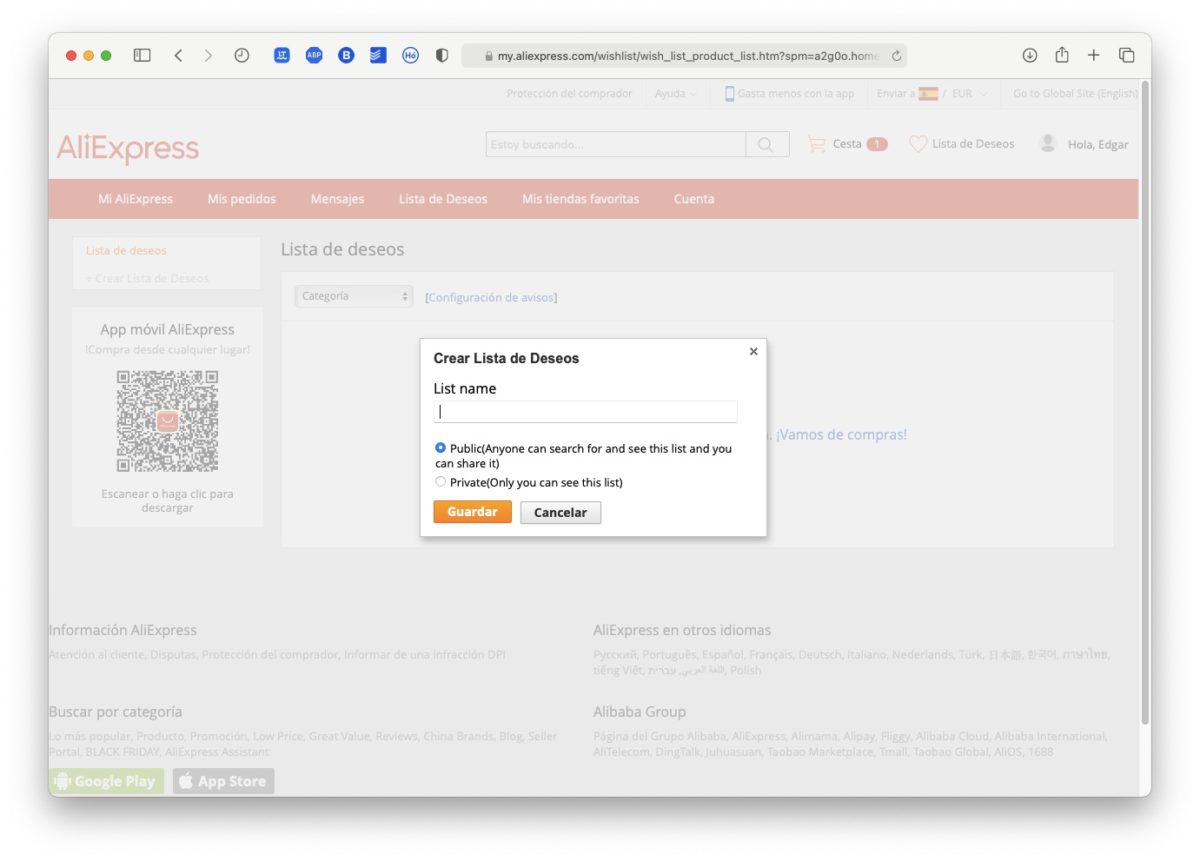1200x861 pixels.
Task: Click Go to Global Site (English)
Action: pyautogui.click(x=1075, y=94)
